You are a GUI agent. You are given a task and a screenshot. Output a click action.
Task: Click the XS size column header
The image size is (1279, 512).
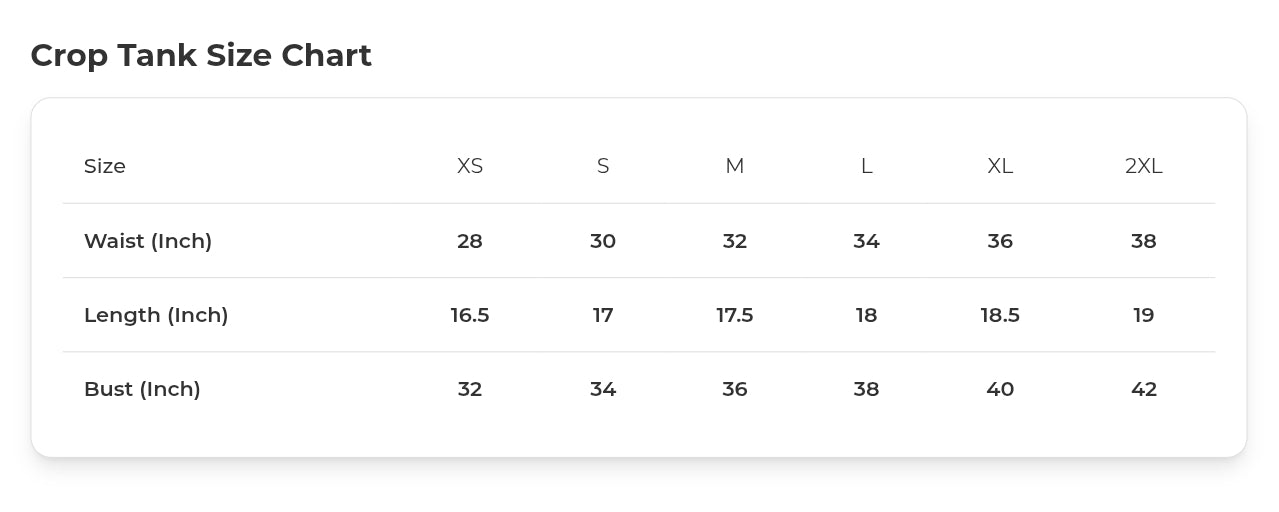pyautogui.click(x=470, y=166)
